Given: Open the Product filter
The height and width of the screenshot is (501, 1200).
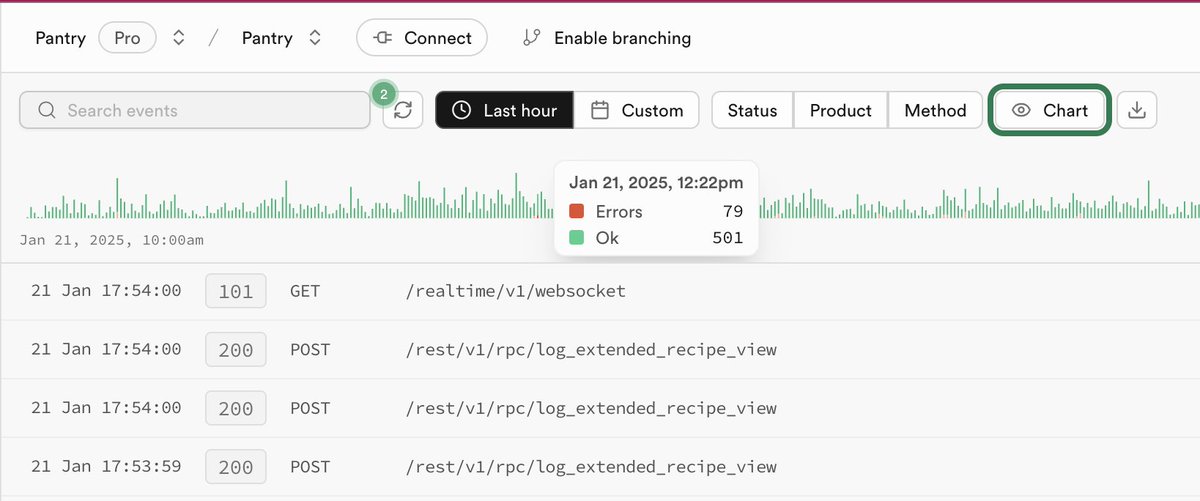Looking at the screenshot, I should click(841, 111).
